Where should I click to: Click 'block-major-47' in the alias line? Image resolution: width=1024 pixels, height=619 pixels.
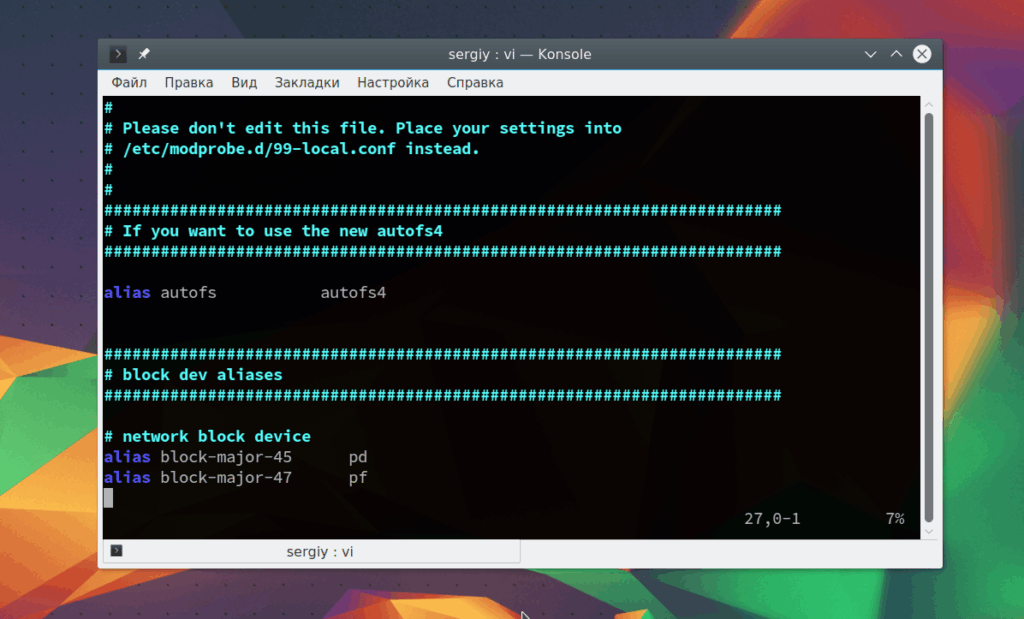click(226, 478)
